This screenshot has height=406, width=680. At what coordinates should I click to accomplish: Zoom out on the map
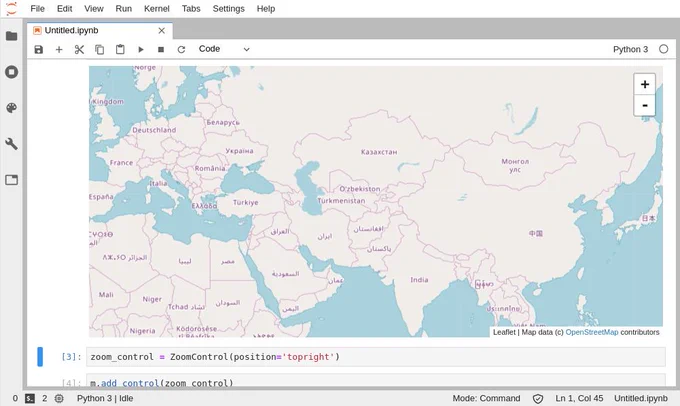coord(644,105)
